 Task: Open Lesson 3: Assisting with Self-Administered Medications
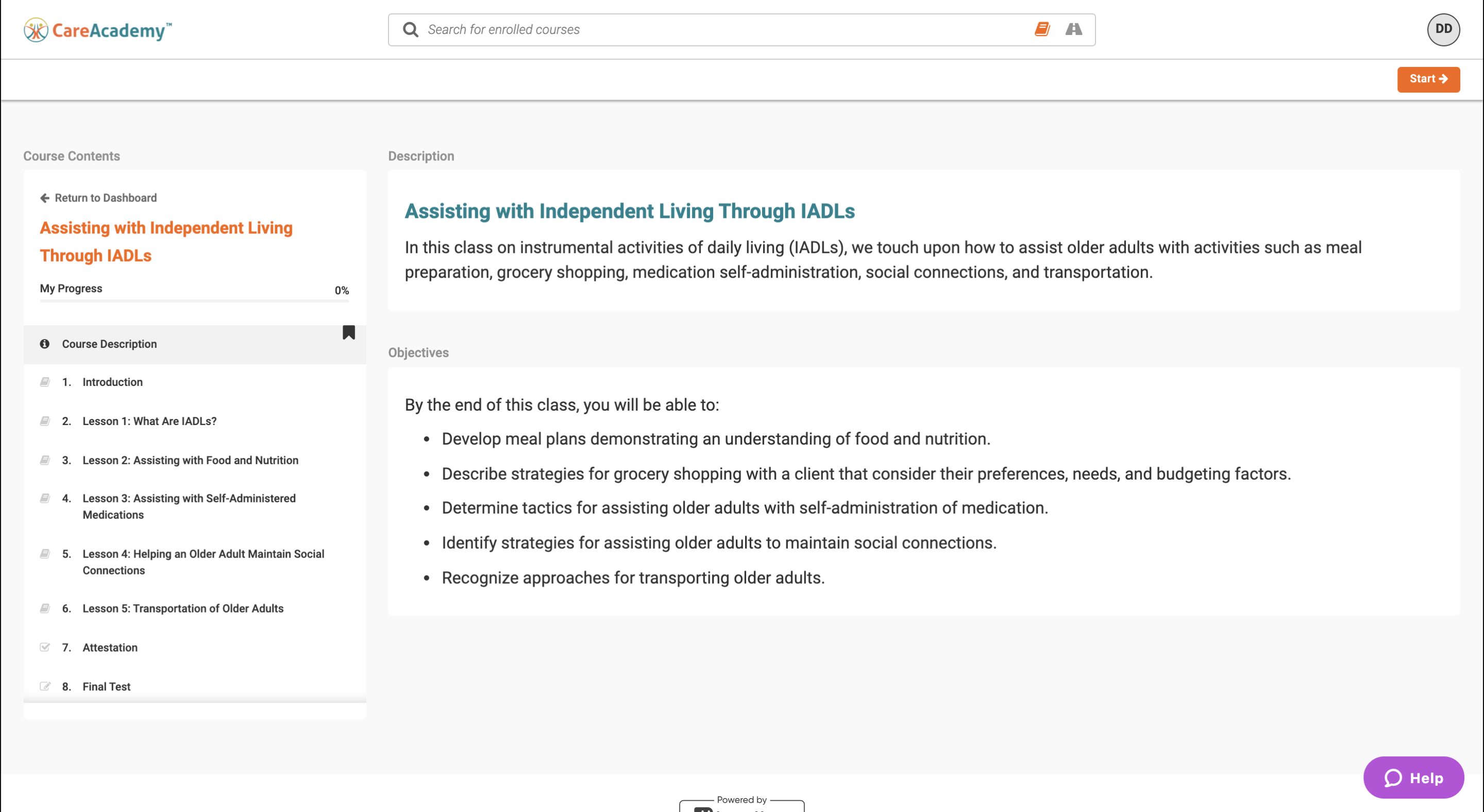189,506
